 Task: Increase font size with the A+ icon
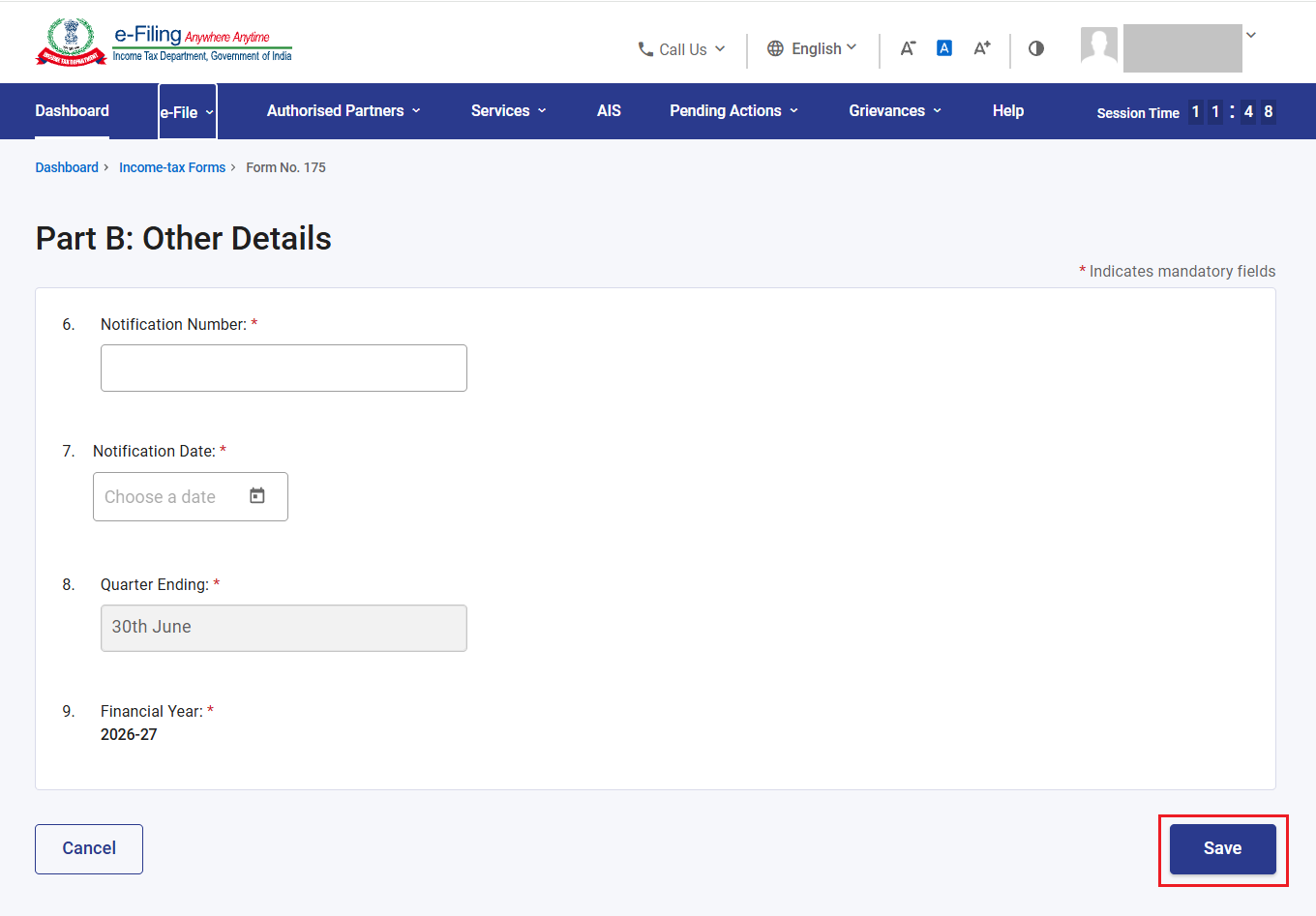point(982,48)
